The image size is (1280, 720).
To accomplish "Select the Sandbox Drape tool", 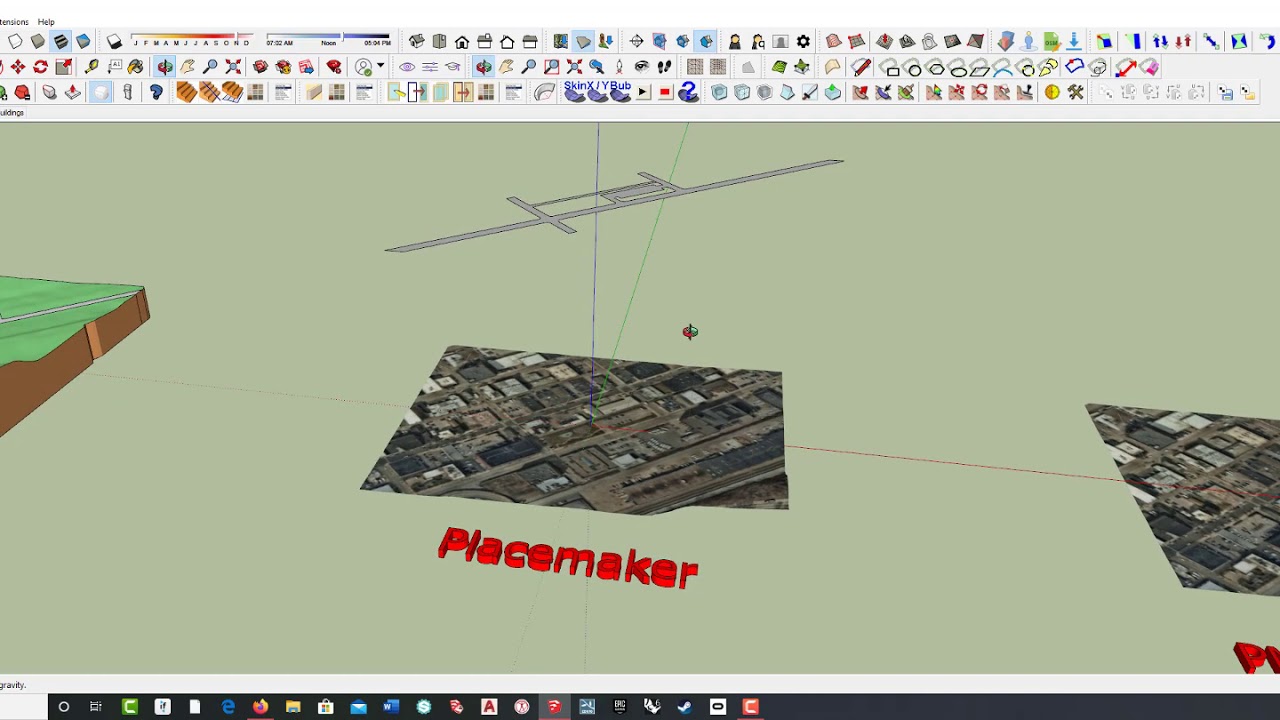I will click(x=929, y=41).
